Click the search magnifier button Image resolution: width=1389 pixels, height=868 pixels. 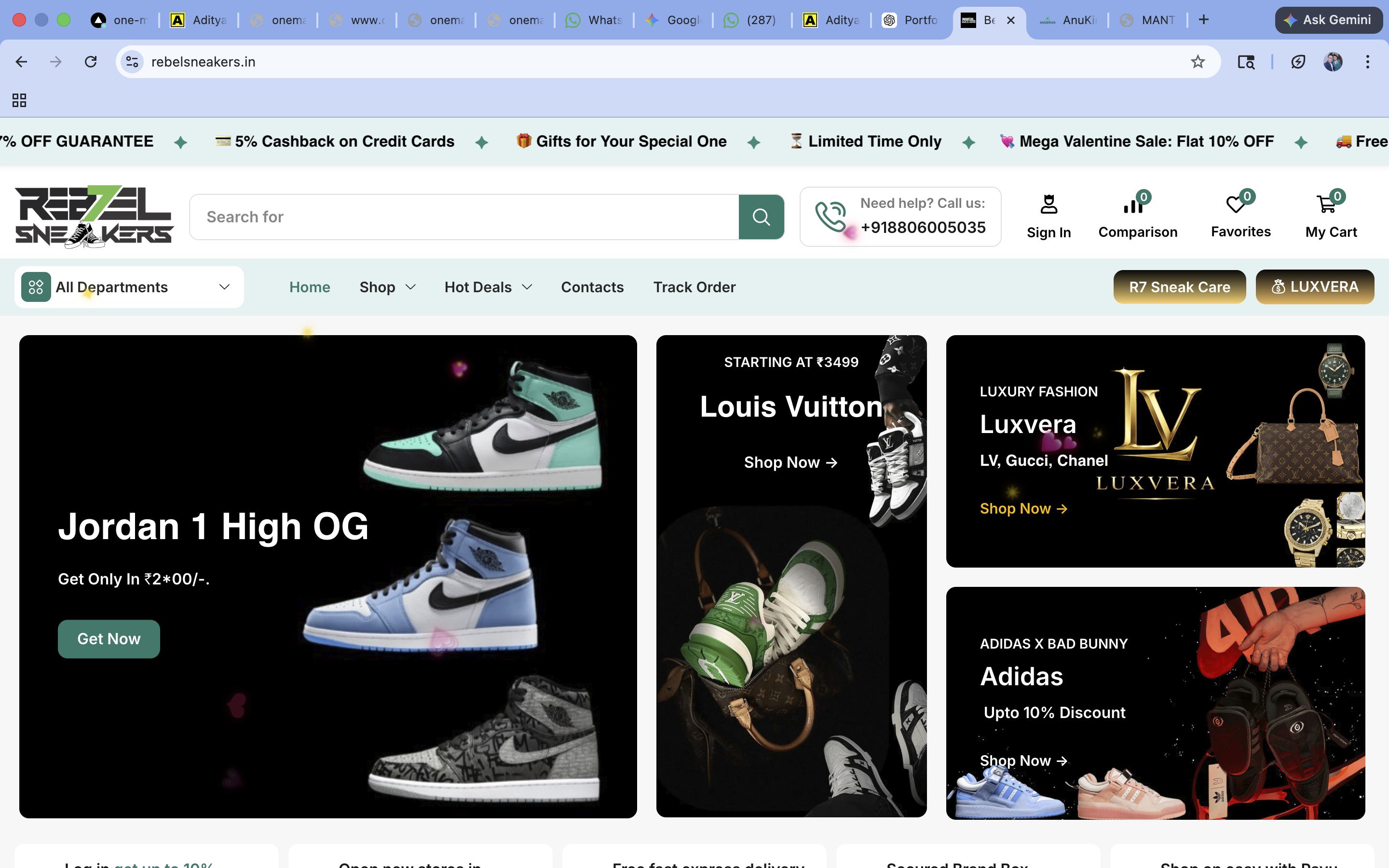point(762,217)
